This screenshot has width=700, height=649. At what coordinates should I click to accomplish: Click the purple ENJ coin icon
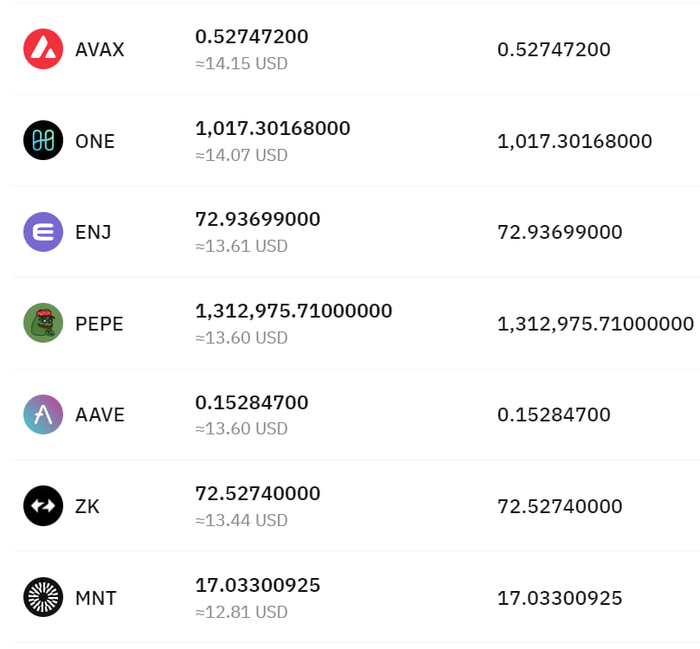click(x=43, y=232)
